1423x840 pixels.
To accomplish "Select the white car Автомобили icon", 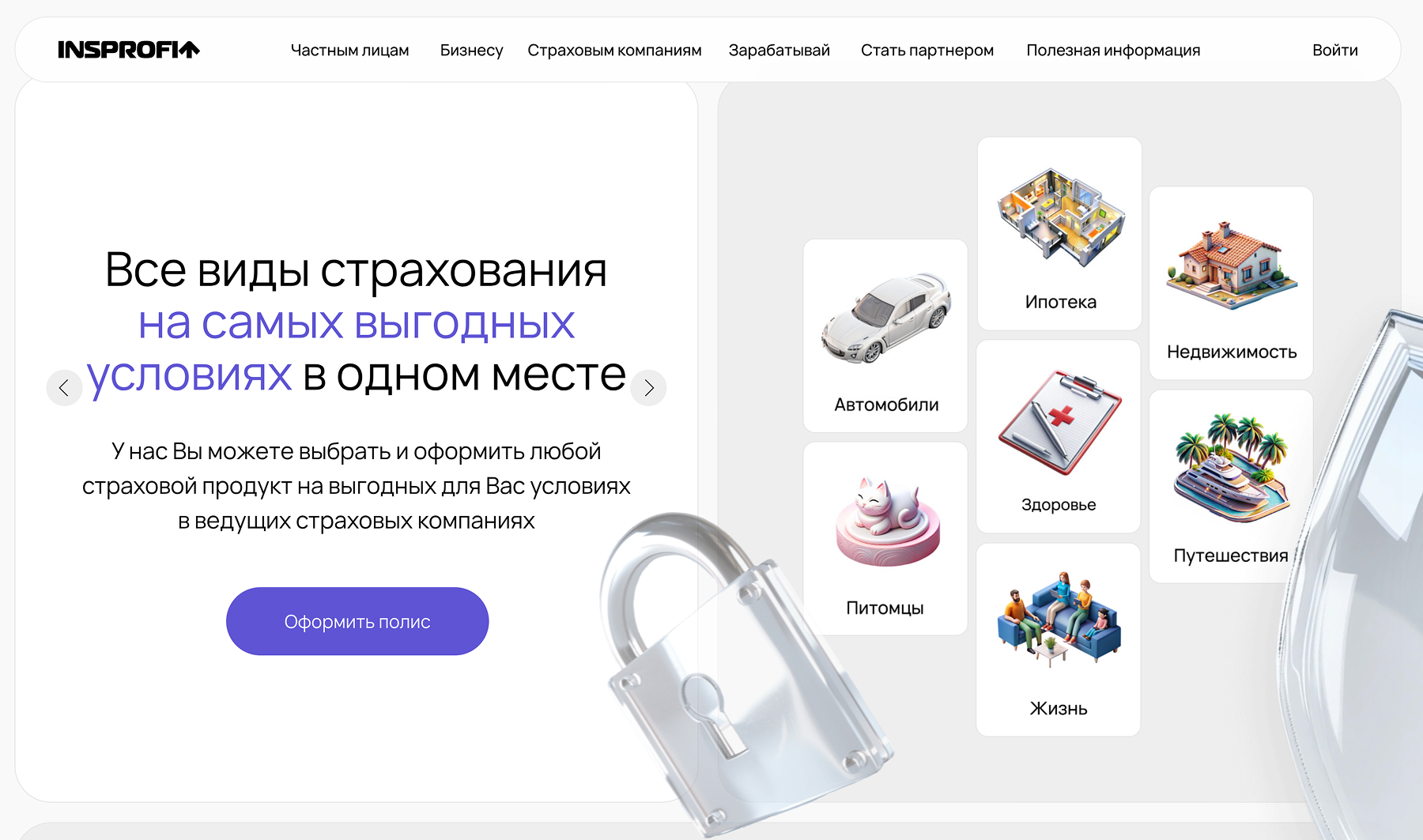I will coord(886,318).
